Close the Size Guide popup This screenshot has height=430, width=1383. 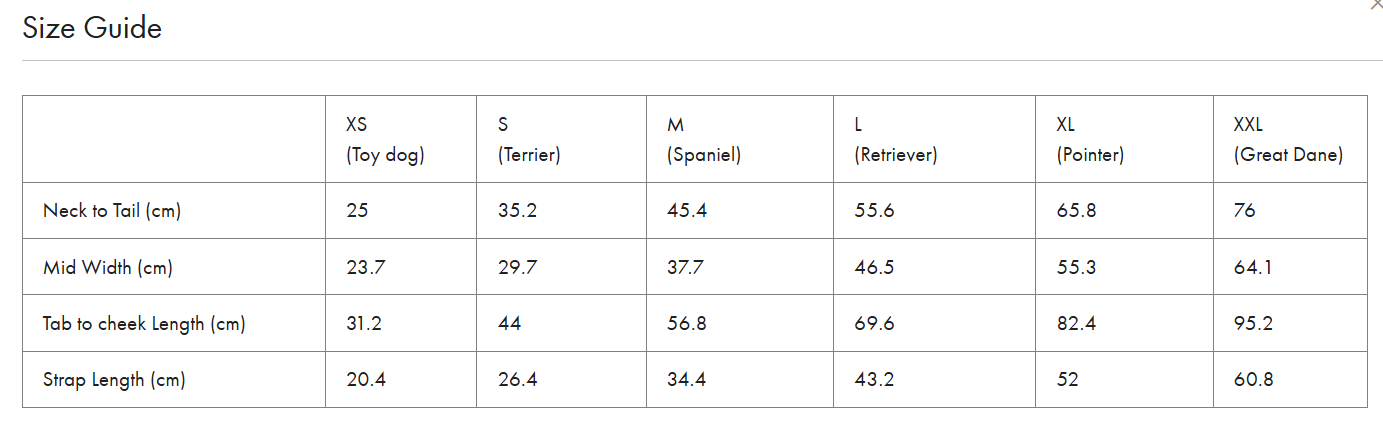pyautogui.click(x=1377, y=4)
